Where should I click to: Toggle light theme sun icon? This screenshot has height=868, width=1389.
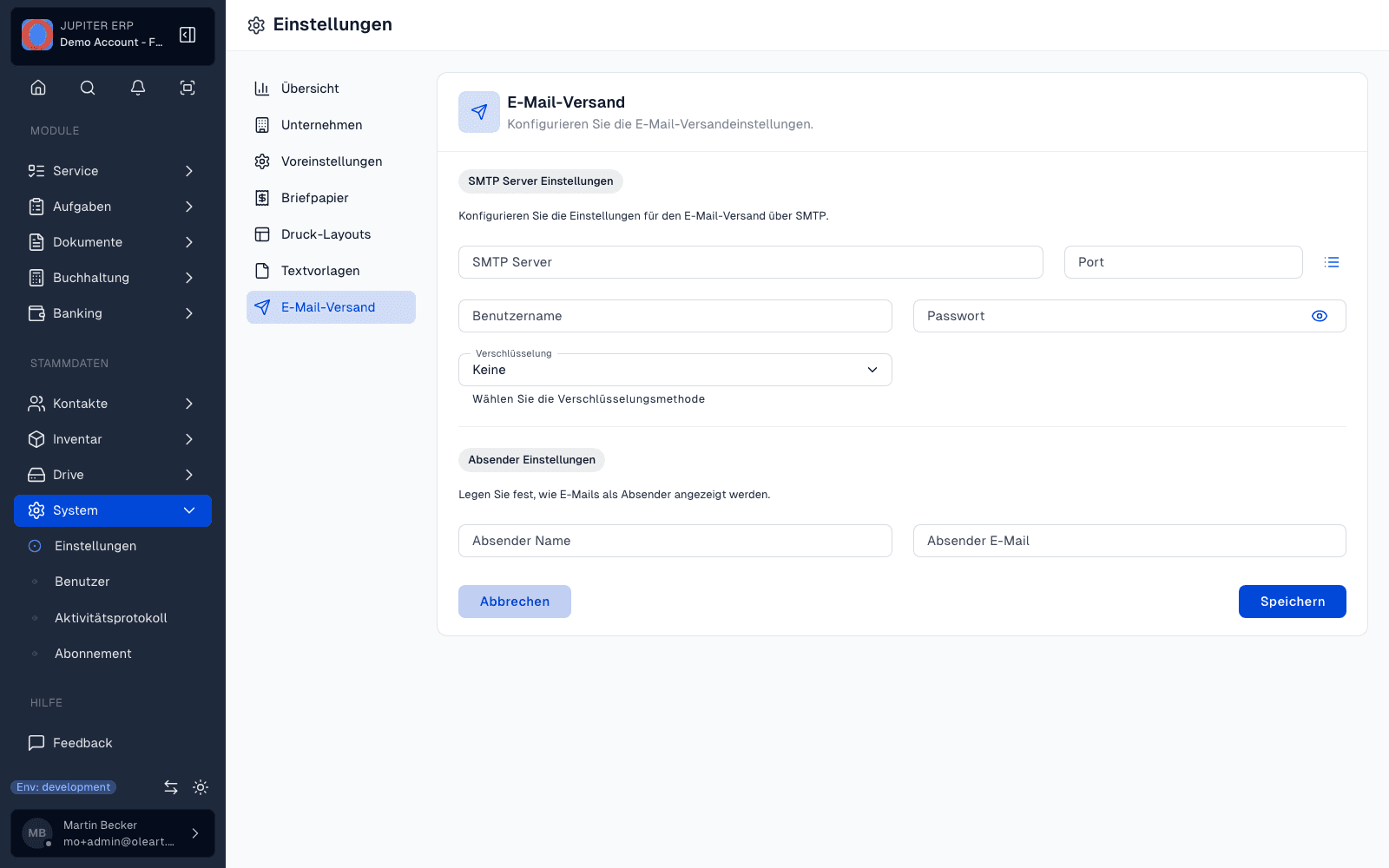(201, 787)
